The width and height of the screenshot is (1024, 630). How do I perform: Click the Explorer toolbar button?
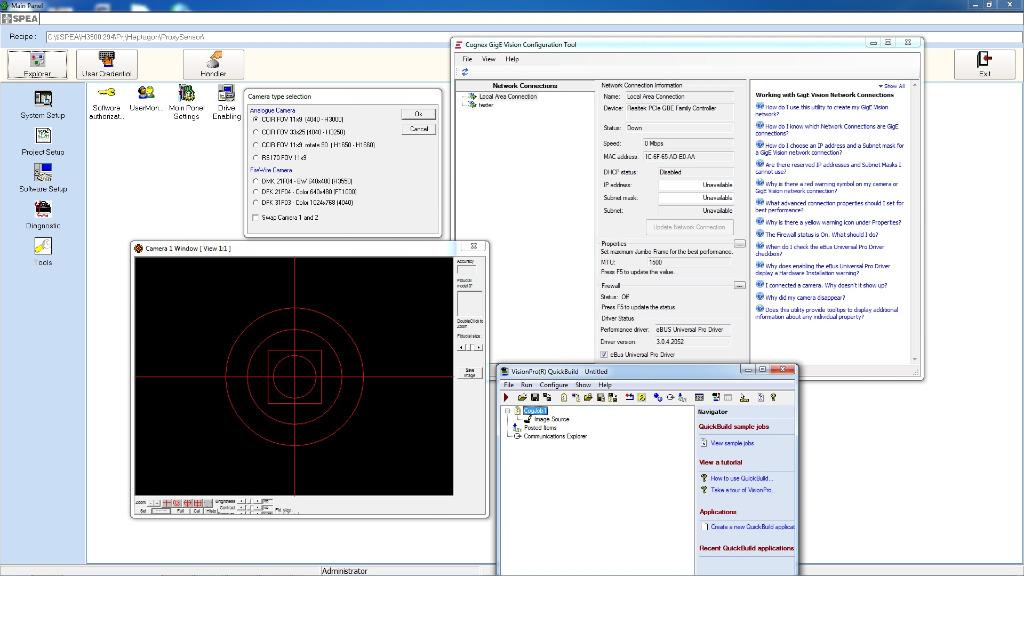pyautogui.click(x=37, y=64)
